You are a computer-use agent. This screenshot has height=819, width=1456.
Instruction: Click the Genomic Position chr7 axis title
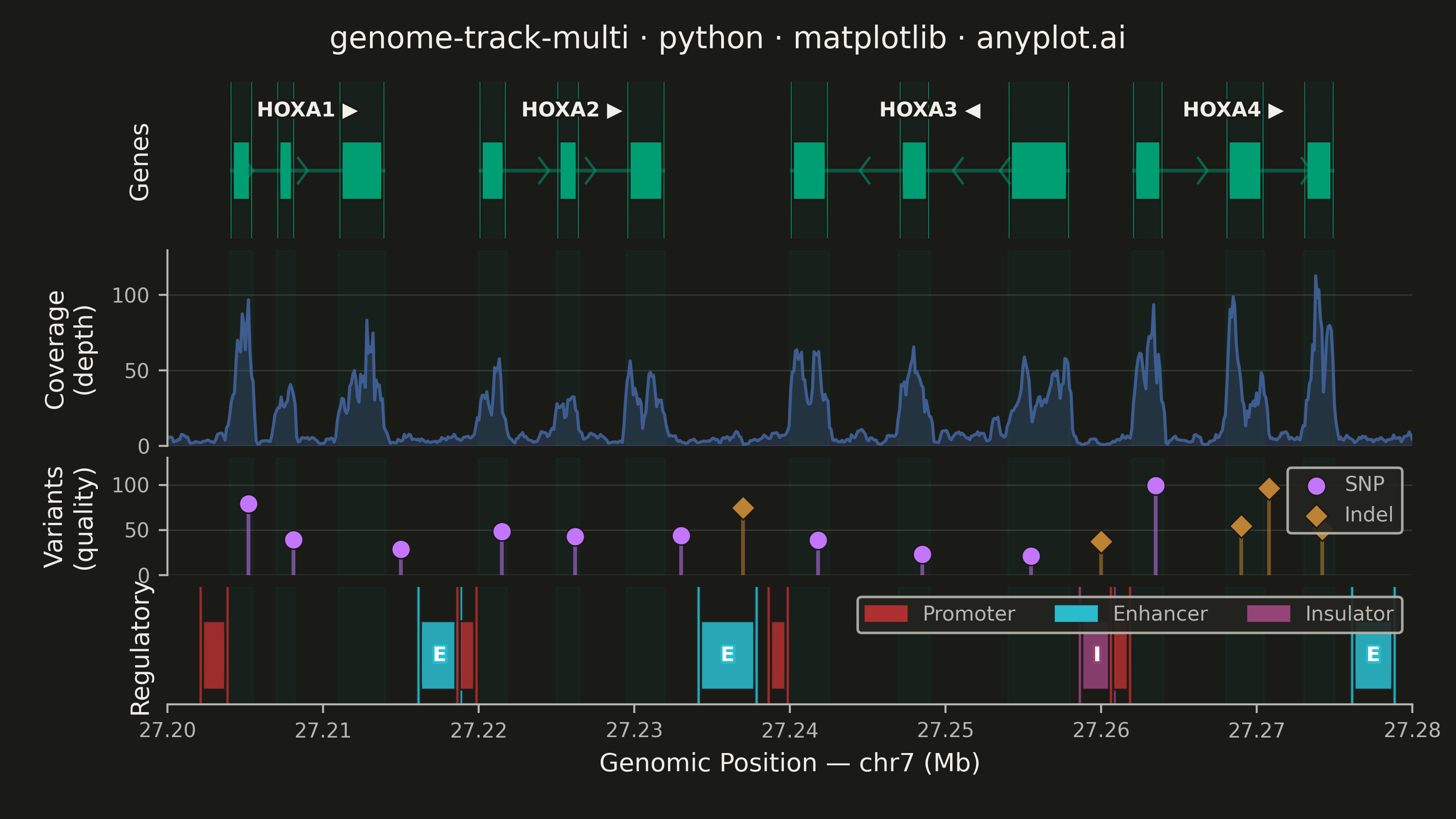pos(789,763)
